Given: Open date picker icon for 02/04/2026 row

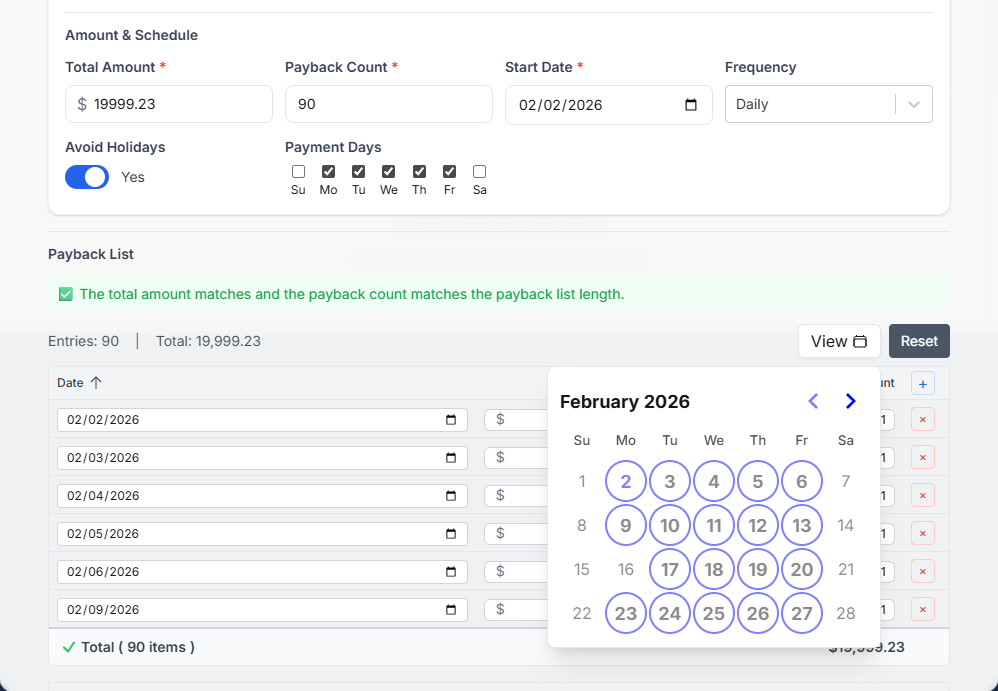Looking at the screenshot, I should (451, 496).
